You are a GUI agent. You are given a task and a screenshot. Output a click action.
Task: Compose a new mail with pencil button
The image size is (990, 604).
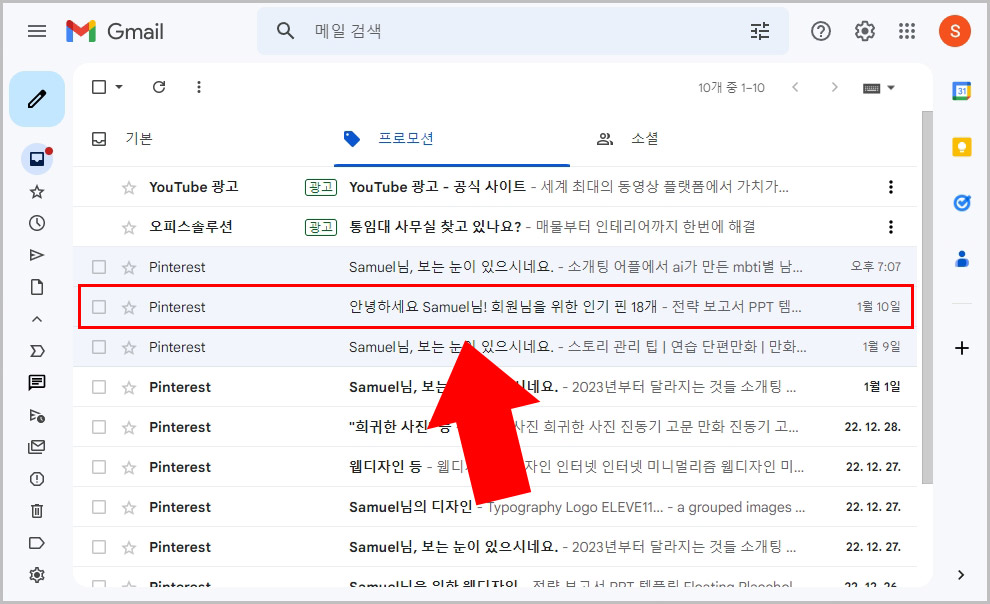point(37,99)
